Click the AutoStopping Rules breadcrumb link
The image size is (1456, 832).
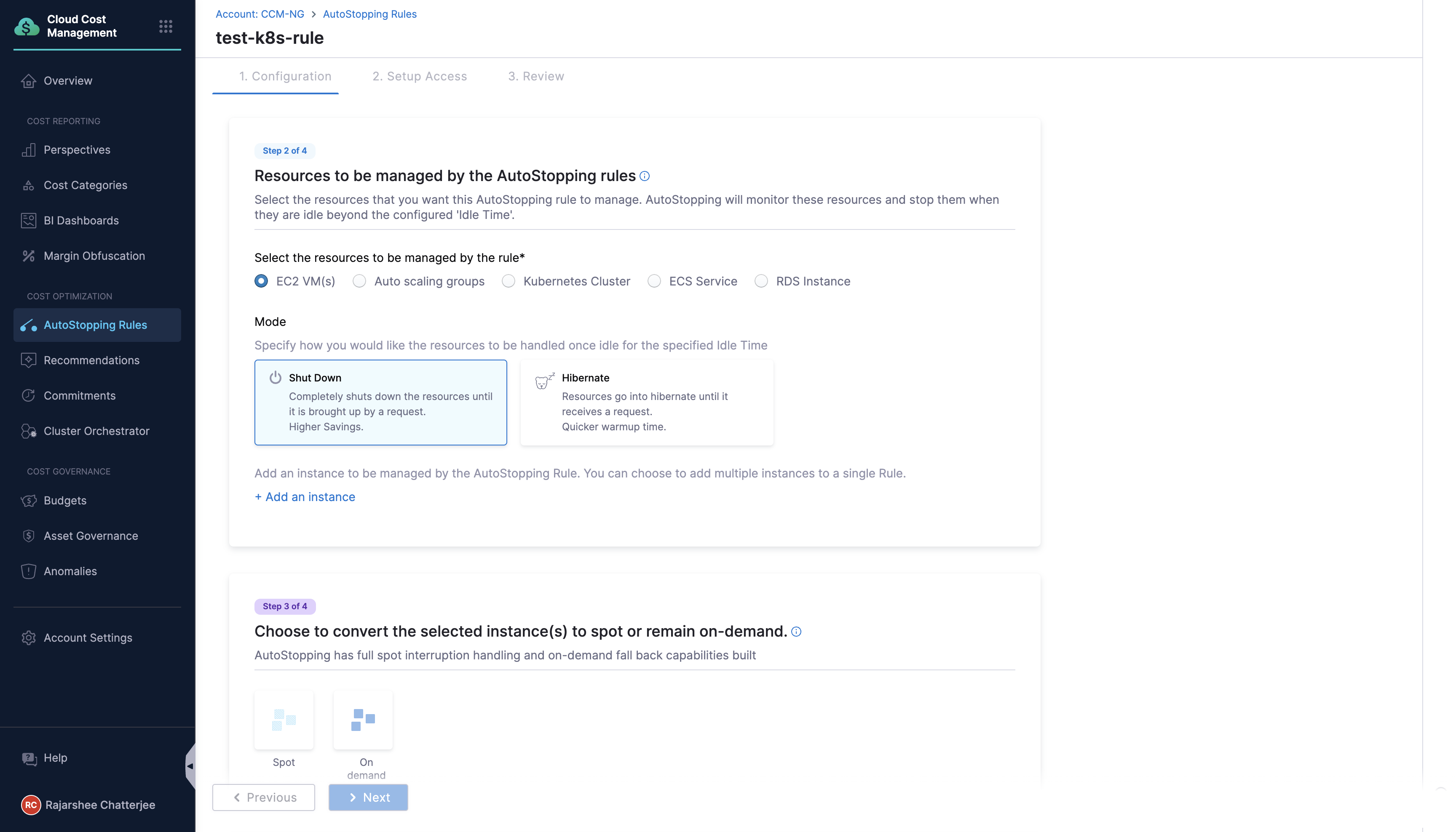pos(369,14)
